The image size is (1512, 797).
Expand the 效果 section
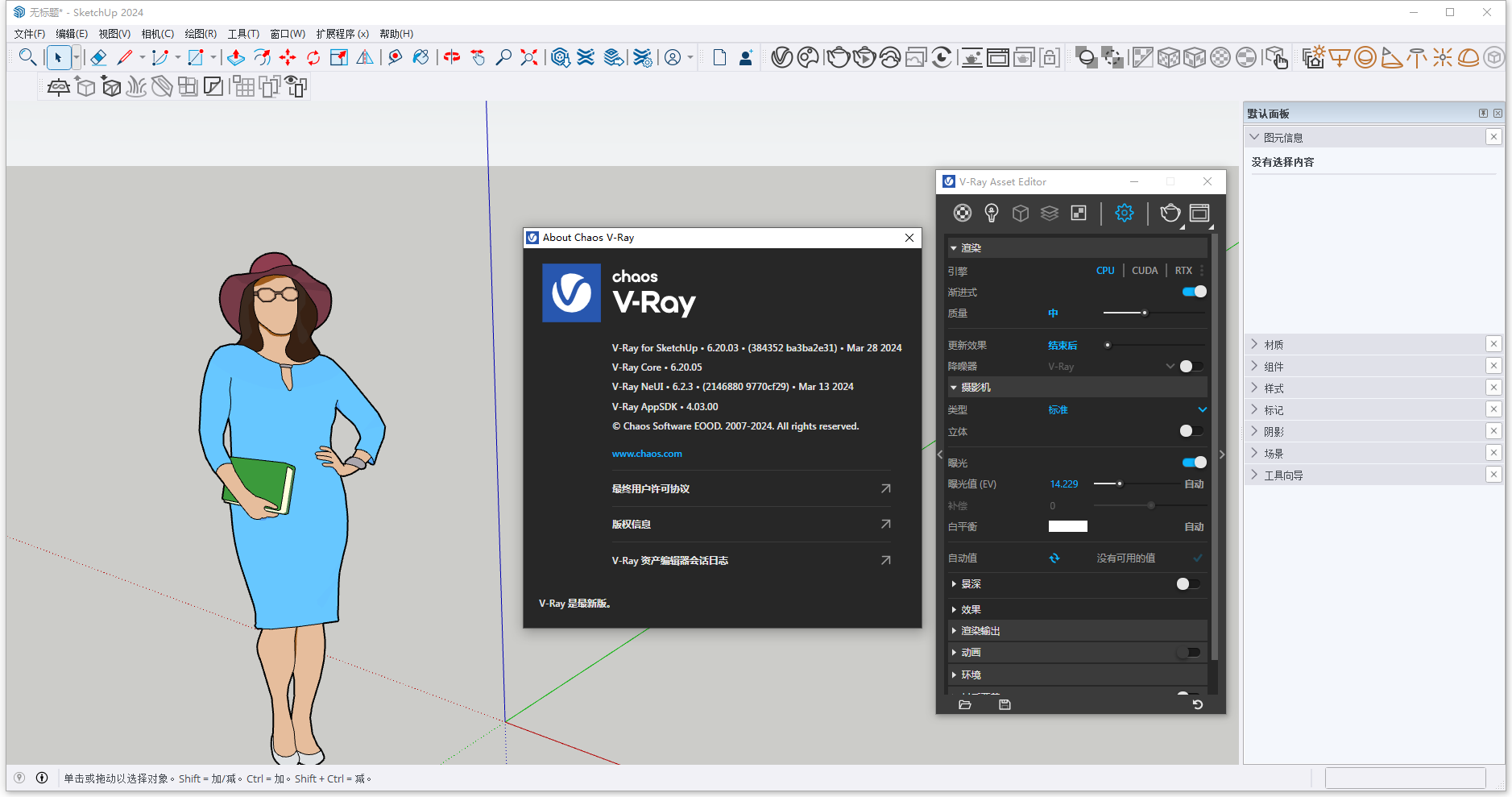click(1076, 609)
